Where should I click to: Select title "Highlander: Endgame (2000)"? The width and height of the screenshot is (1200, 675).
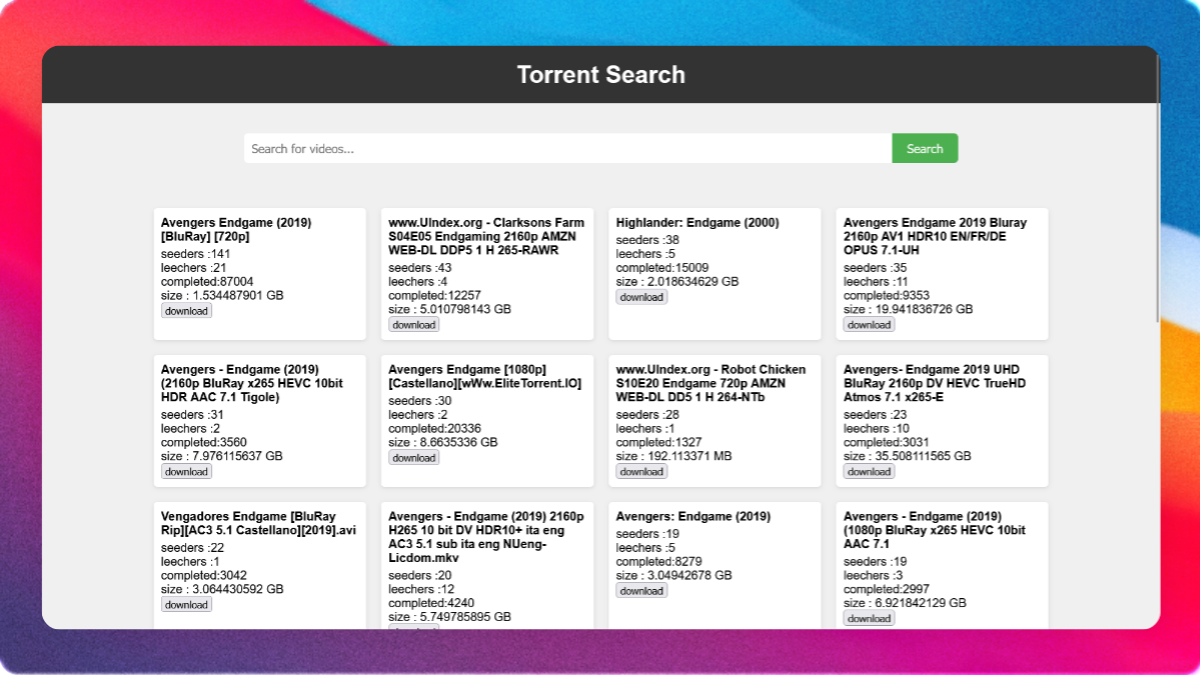(x=697, y=223)
